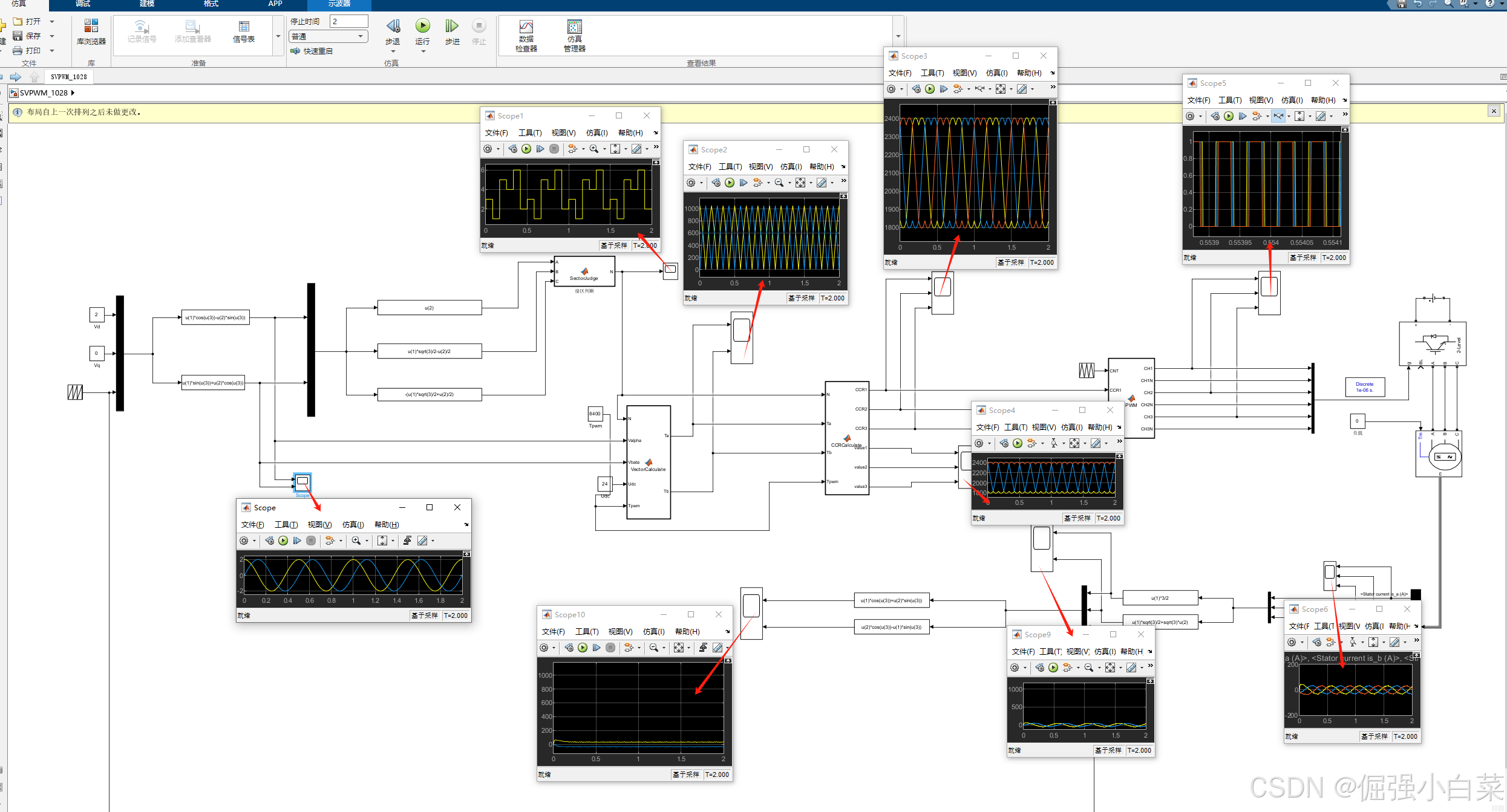Screen dimensions: 1507x812
Task: Click the SVPWM_1028 breadcrumb model name
Action: [44, 93]
